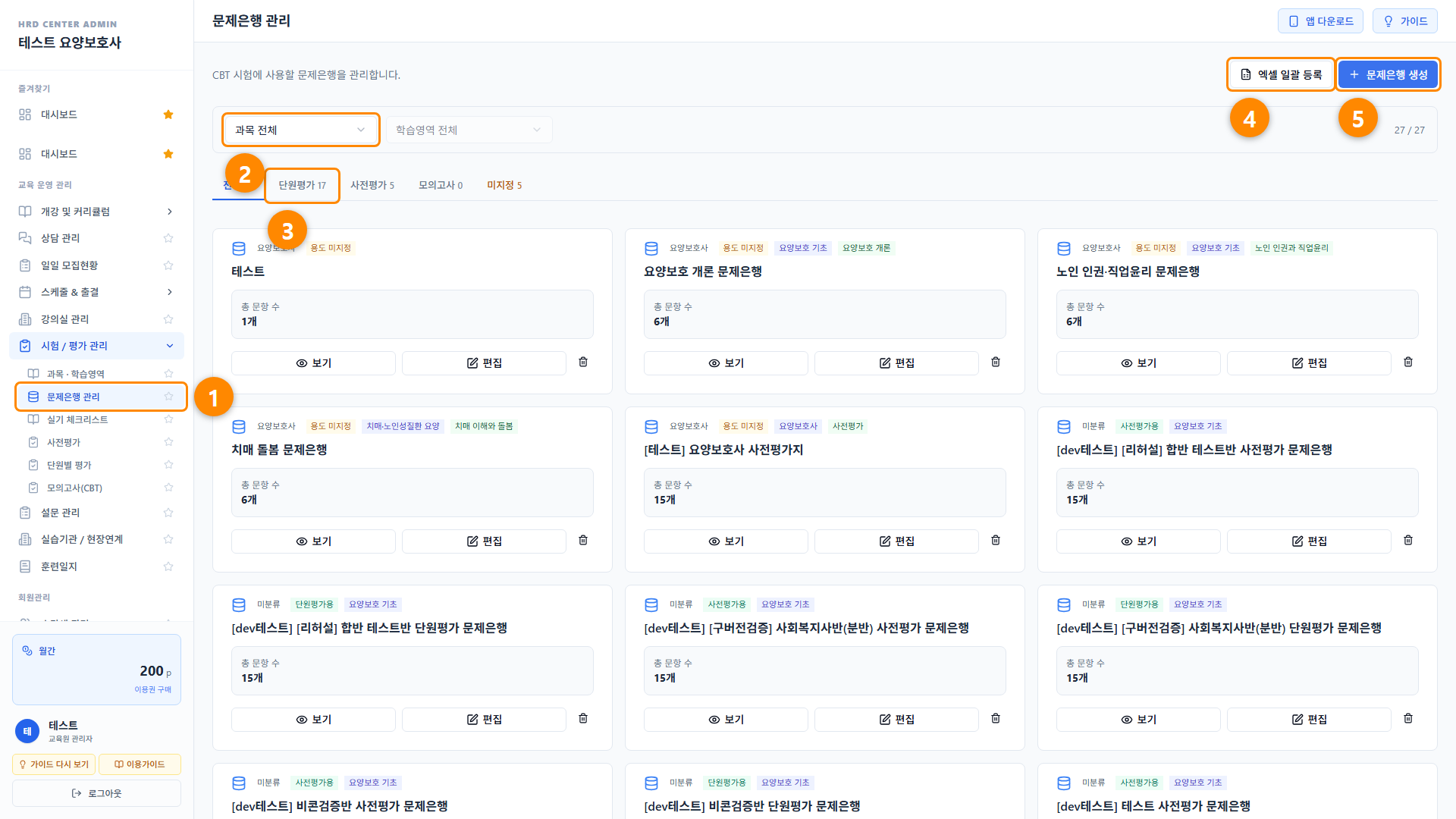Toggle favorite star for 문제은행 관리

point(168,397)
